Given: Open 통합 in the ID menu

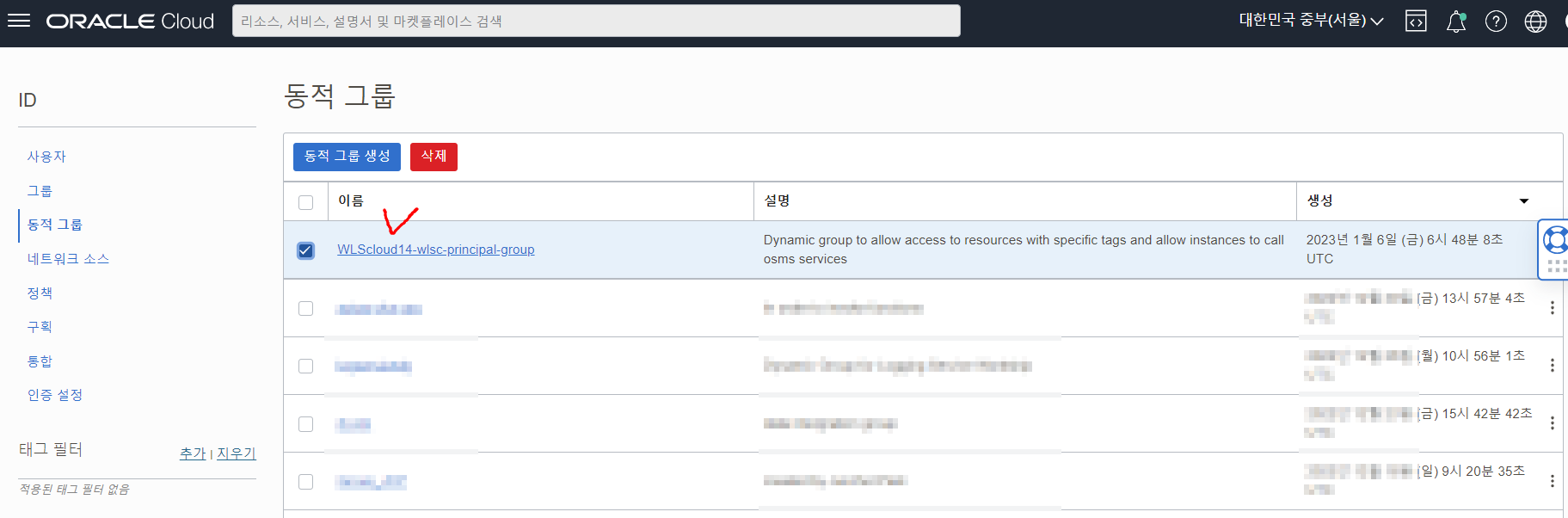Looking at the screenshot, I should tap(40, 361).
